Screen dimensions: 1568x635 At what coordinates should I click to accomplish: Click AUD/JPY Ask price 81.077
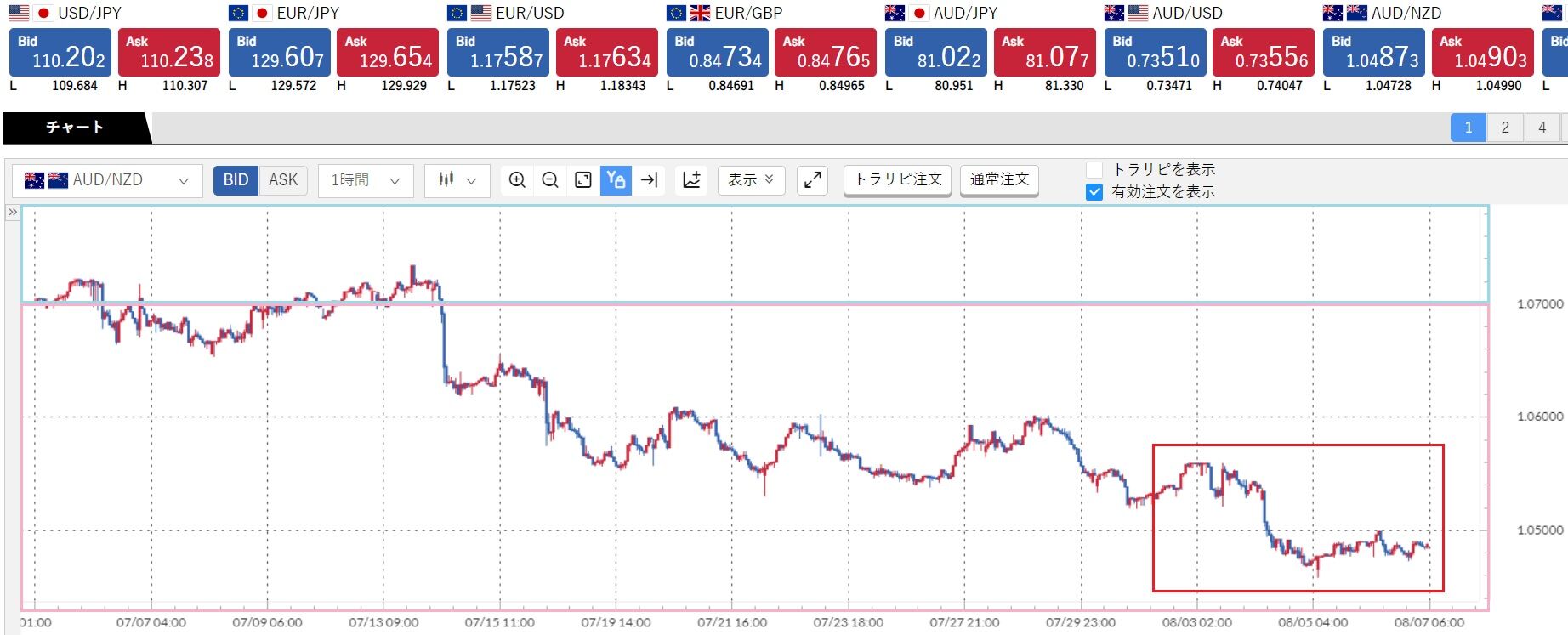coord(1045,52)
